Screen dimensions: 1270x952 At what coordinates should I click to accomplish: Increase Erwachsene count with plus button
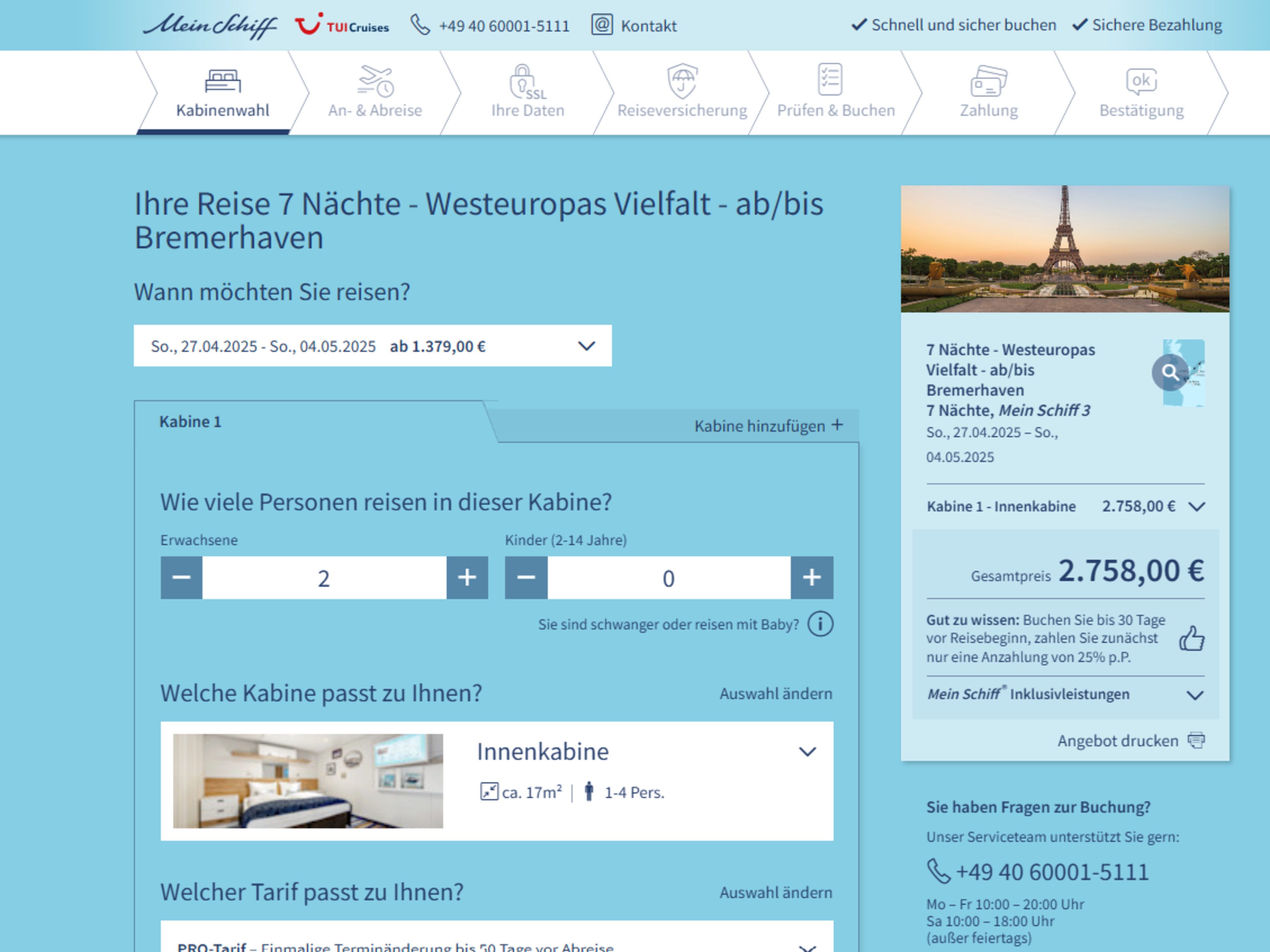click(467, 577)
